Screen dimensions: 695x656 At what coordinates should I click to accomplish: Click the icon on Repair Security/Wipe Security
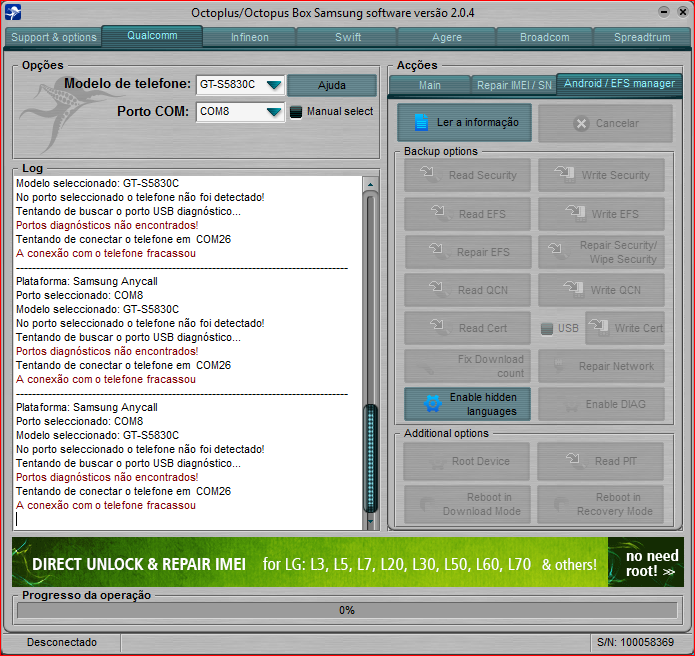pyautogui.click(x=557, y=250)
